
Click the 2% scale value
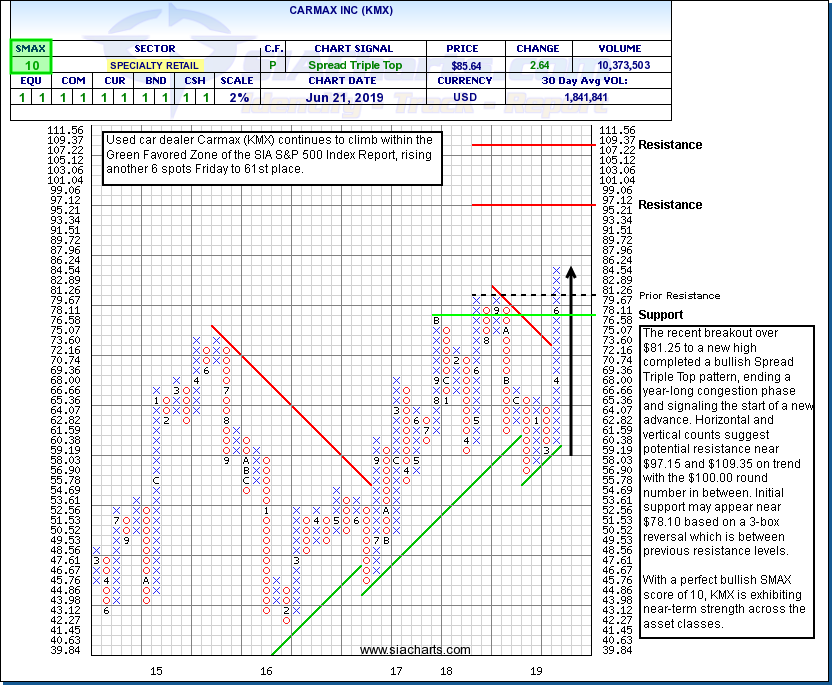click(236, 98)
